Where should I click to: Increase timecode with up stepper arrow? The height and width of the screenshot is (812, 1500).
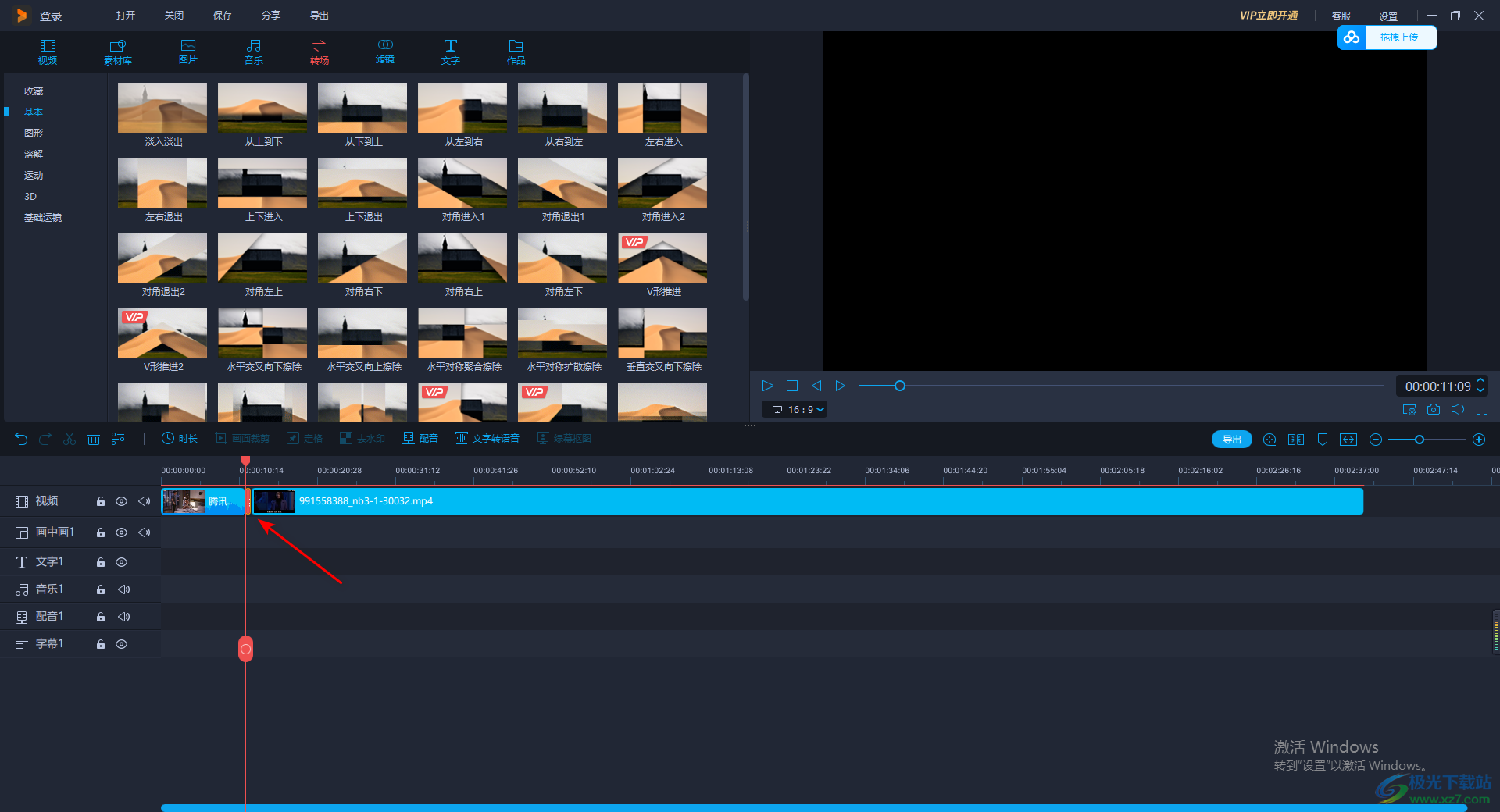point(1480,381)
